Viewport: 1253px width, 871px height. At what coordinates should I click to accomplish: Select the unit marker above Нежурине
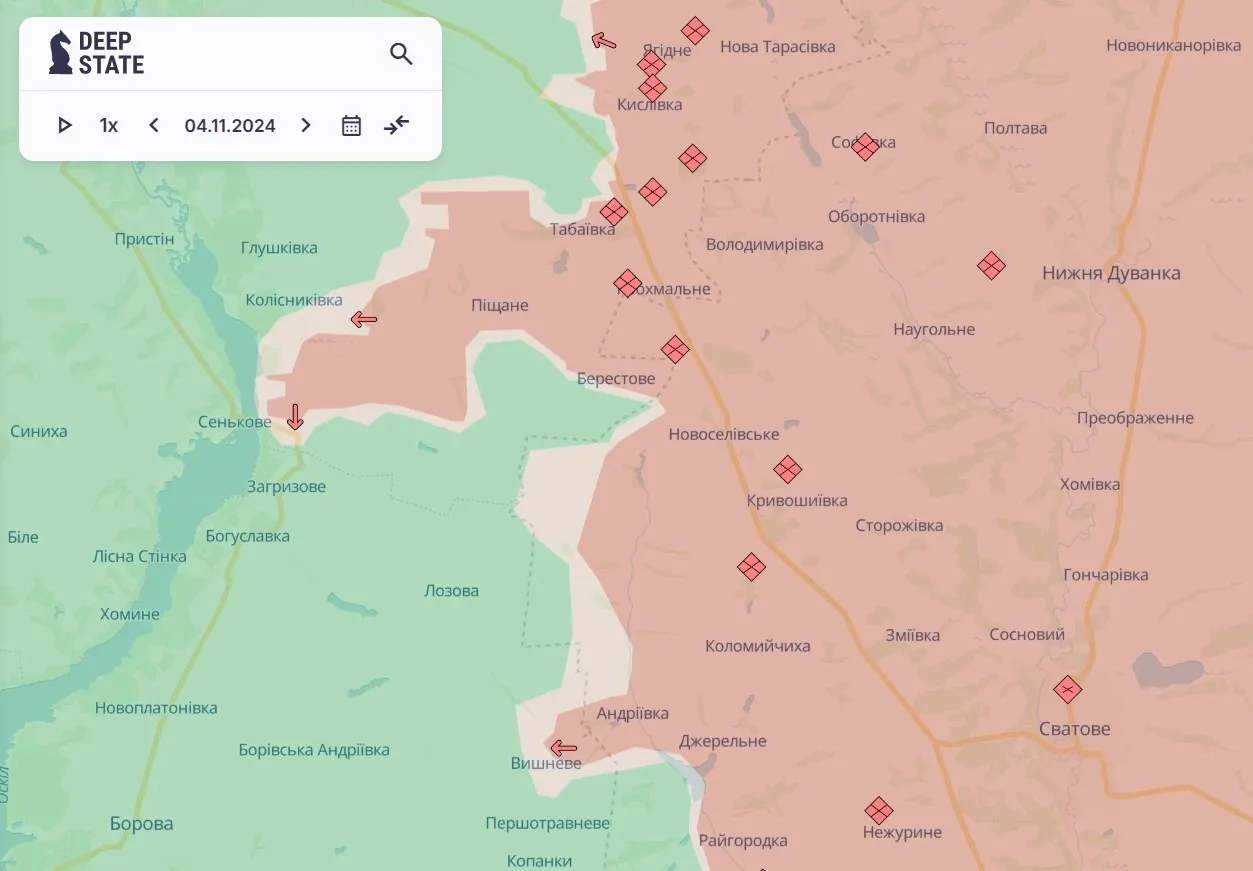tap(879, 810)
